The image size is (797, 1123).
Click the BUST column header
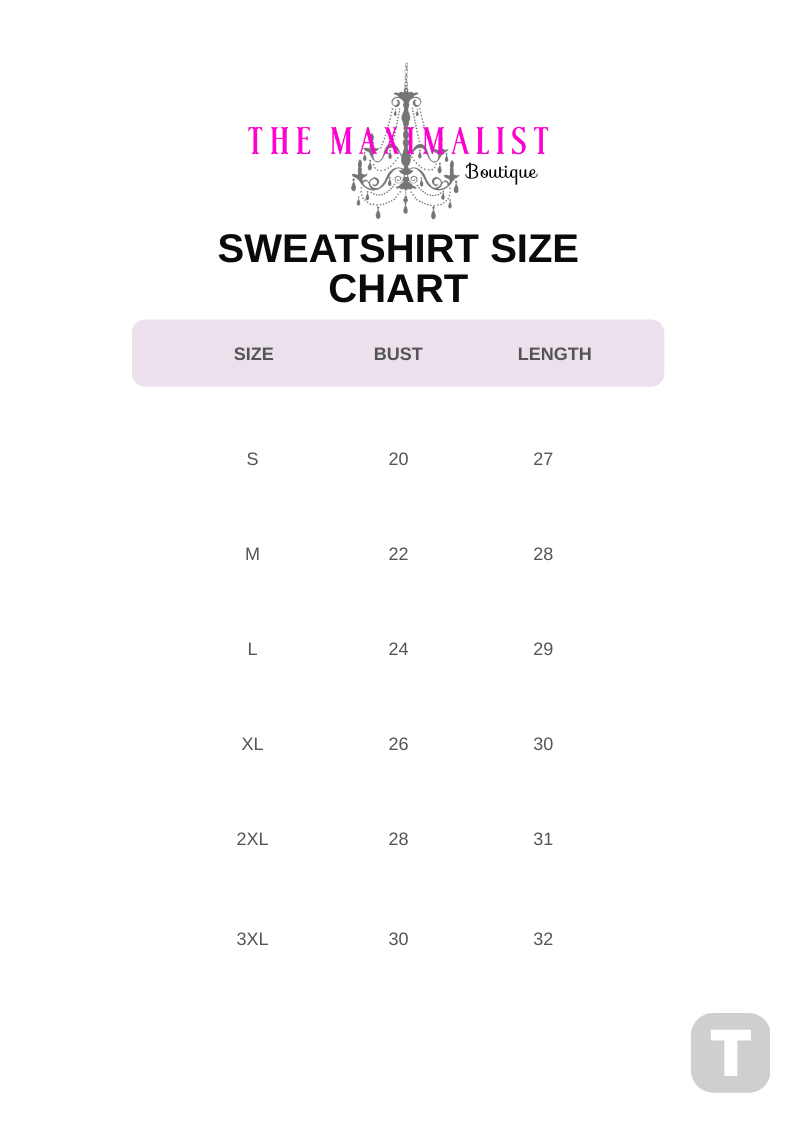[398, 354]
